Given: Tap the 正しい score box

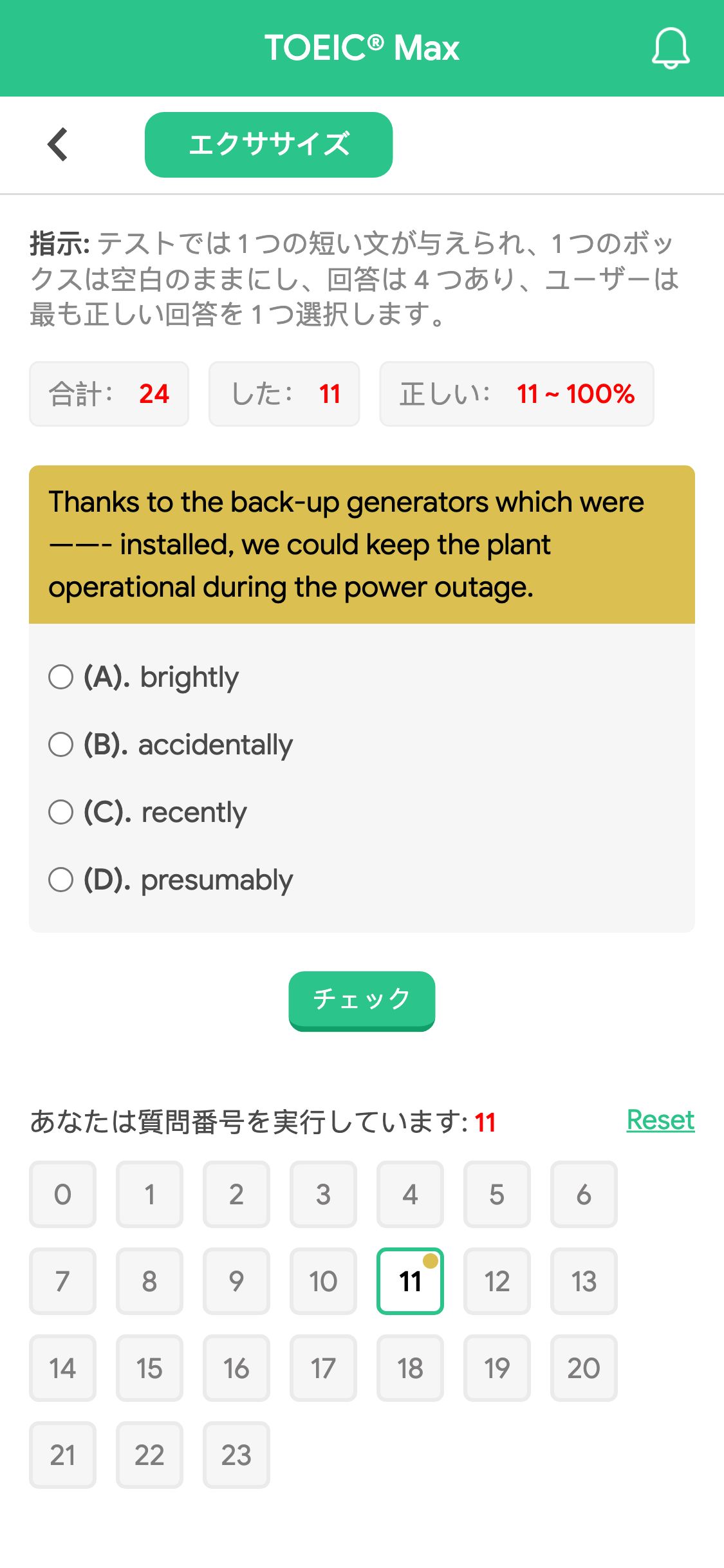Looking at the screenshot, I should click(x=517, y=394).
